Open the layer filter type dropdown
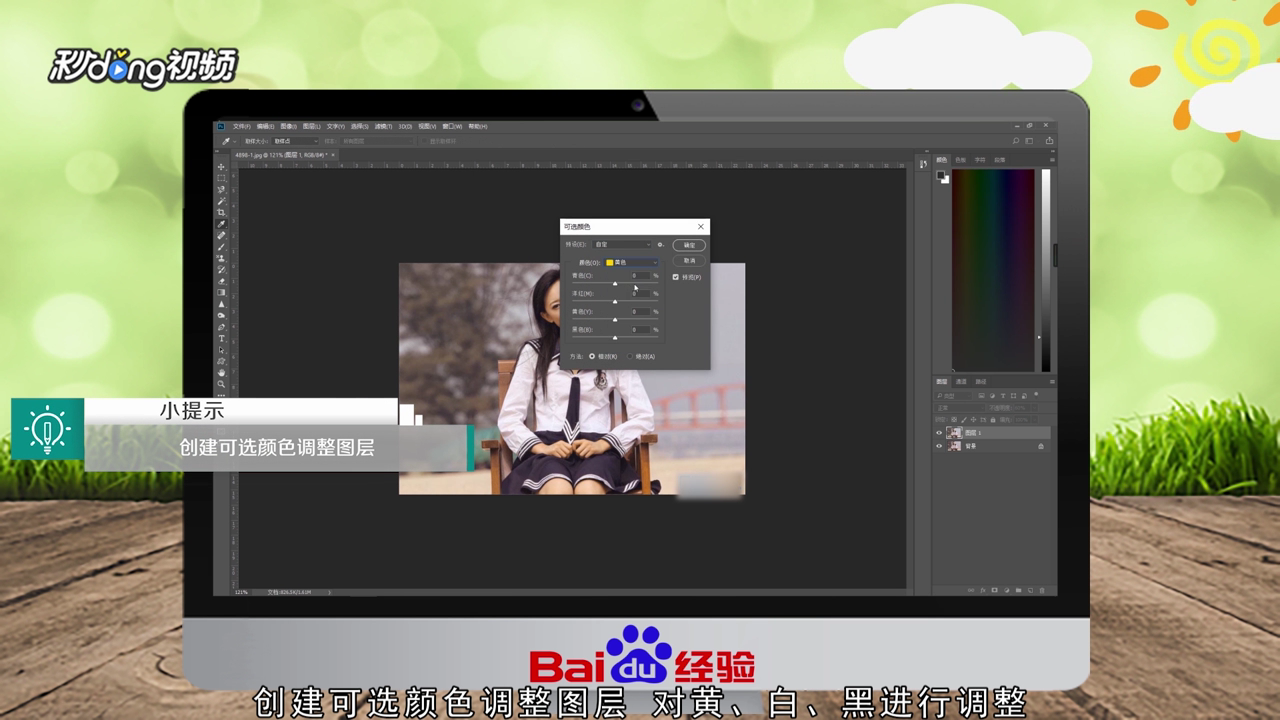Image resolution: width=1280 pixels, height=720 pixels. click(953, 396)
